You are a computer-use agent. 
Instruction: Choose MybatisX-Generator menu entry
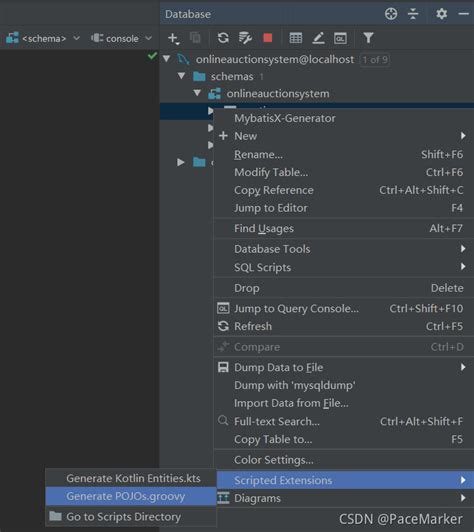click(285, 118)
